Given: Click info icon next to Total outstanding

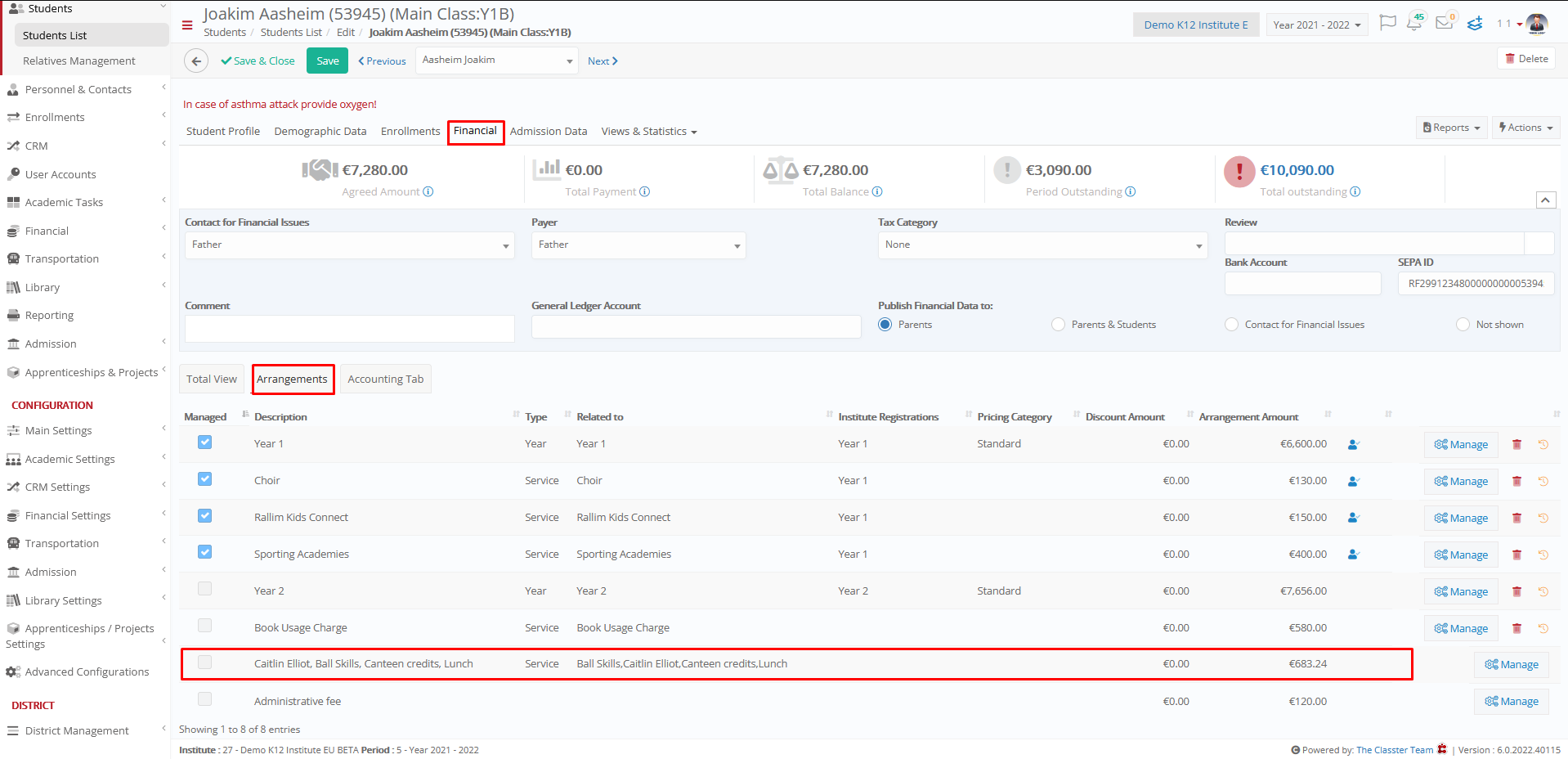Looking at the screenshot, I should pos(1355,192).
